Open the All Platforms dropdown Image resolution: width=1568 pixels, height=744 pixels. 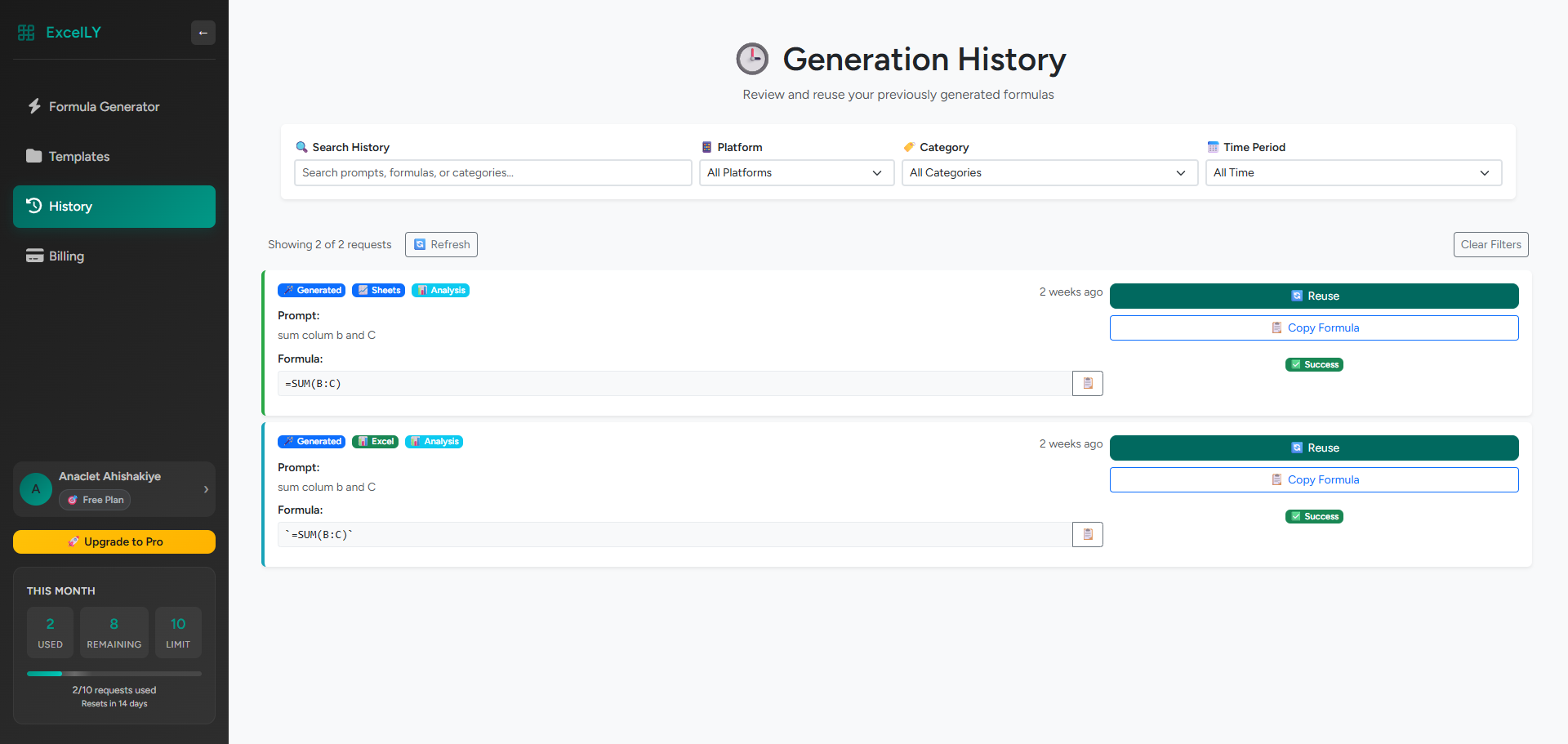point(795,172)
